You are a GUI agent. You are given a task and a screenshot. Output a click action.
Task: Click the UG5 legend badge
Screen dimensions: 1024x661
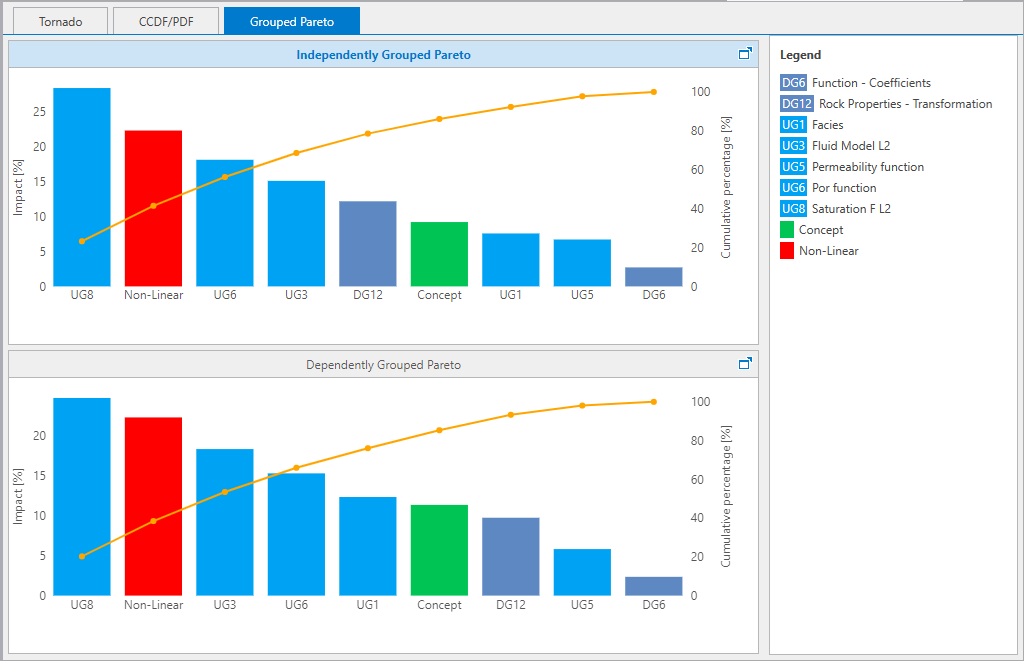pyautogui.click(x=793, y=167)
